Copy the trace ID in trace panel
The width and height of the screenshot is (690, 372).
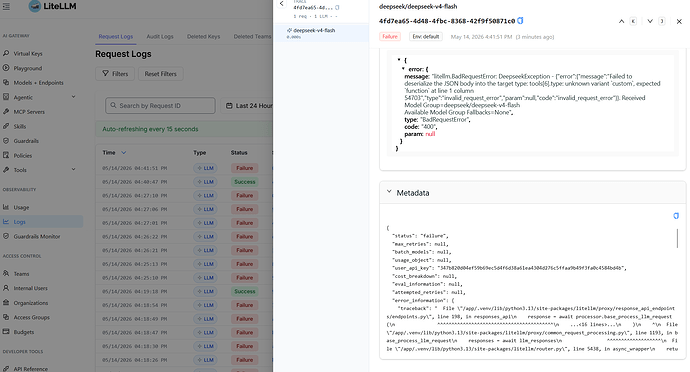(x=337, y=7)
